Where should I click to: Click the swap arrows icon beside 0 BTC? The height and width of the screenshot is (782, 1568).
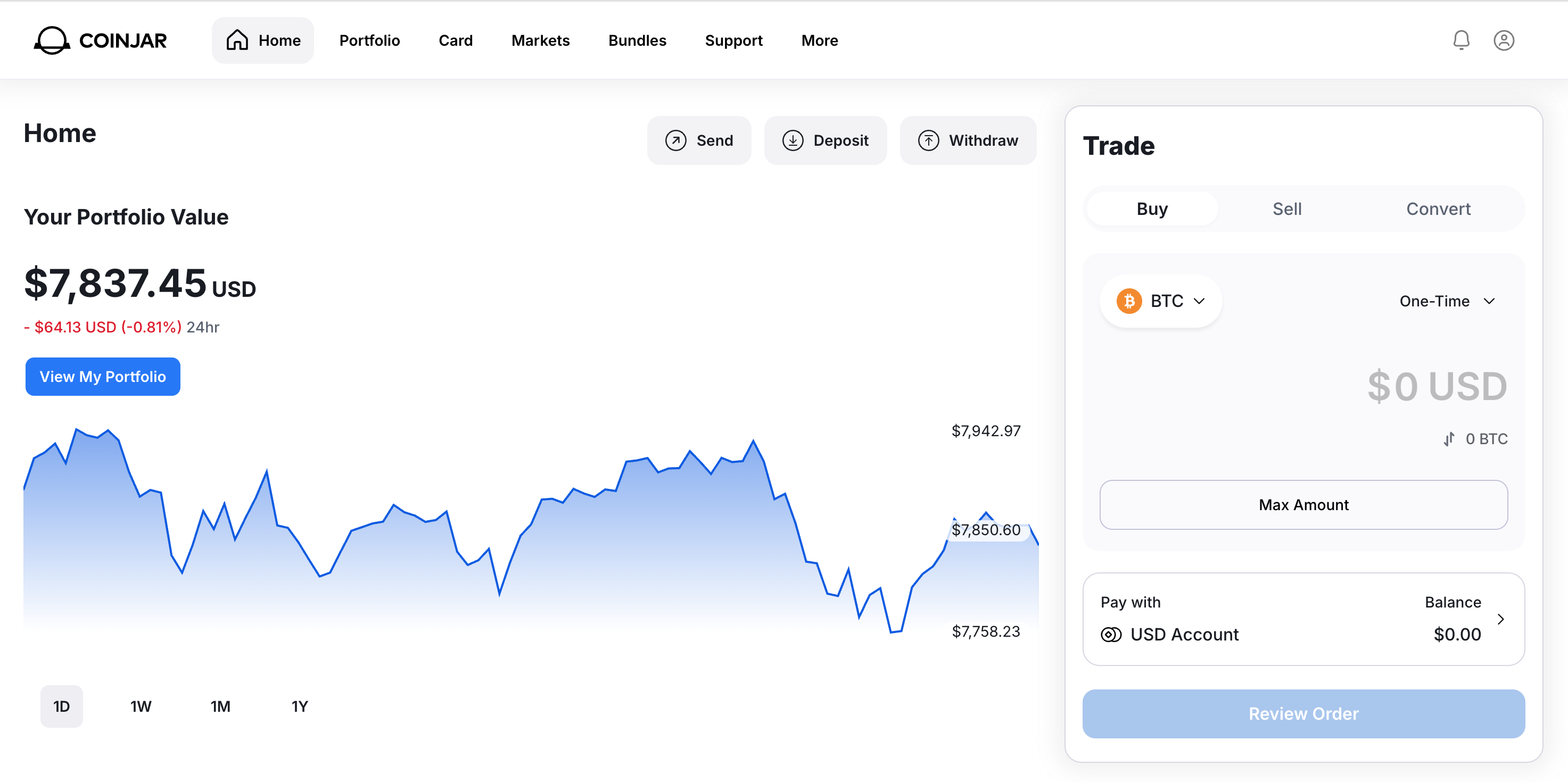[x=1449, y=439]
